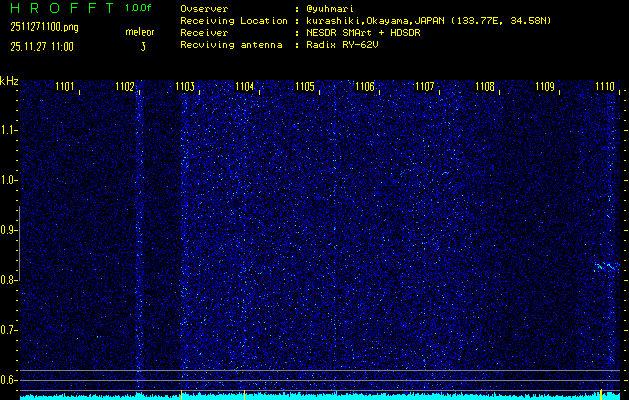The image size is (629, 400).
Task: Click the 1104 time marker
Action: [245, 87]
